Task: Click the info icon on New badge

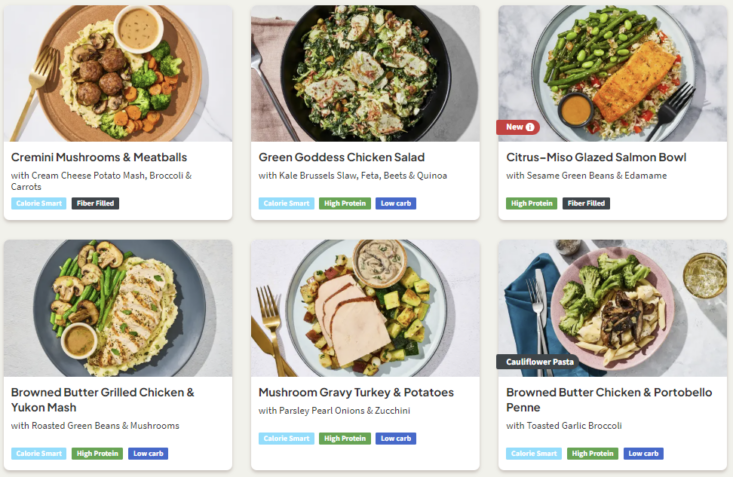Action: coord(530,127)
